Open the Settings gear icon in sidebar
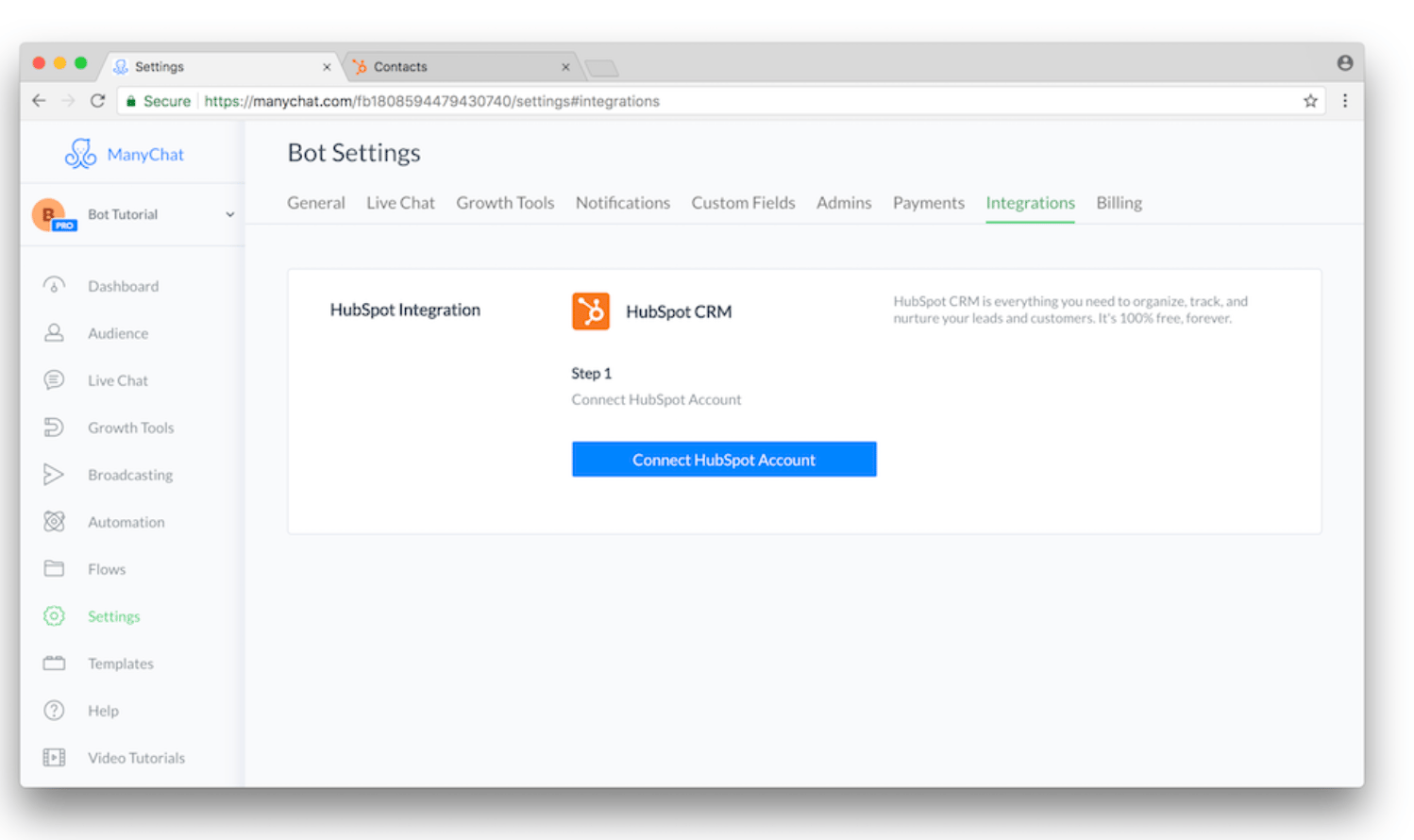The image size is (1414, 840). click(x=54, y=615)
